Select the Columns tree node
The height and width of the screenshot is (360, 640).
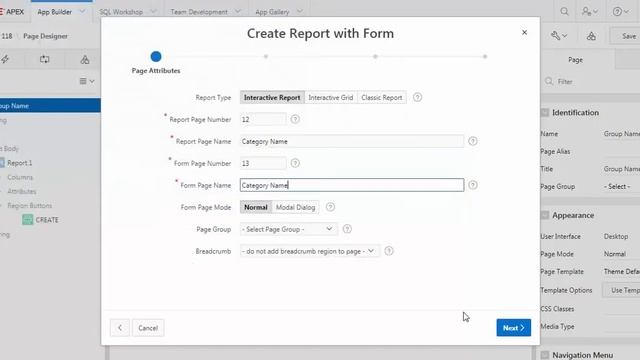pyautogui.click(x=20, y=177)
